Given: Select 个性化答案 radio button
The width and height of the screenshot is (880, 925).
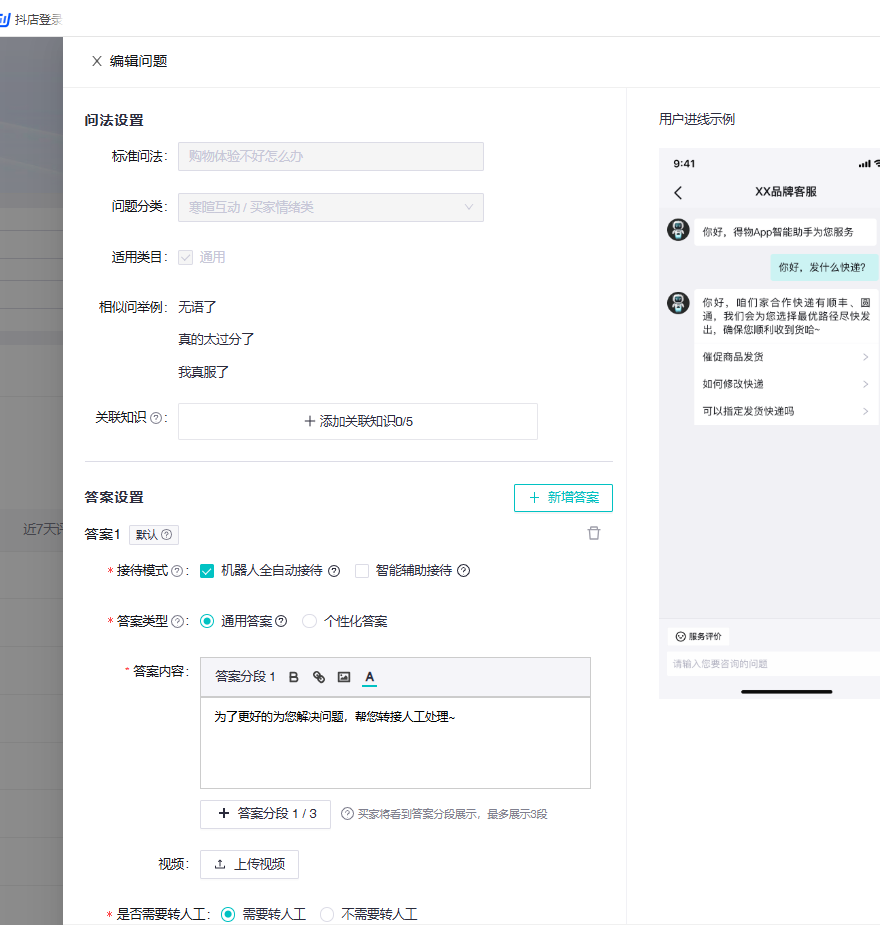Looking at the screenshot, I should click(310, 621).
